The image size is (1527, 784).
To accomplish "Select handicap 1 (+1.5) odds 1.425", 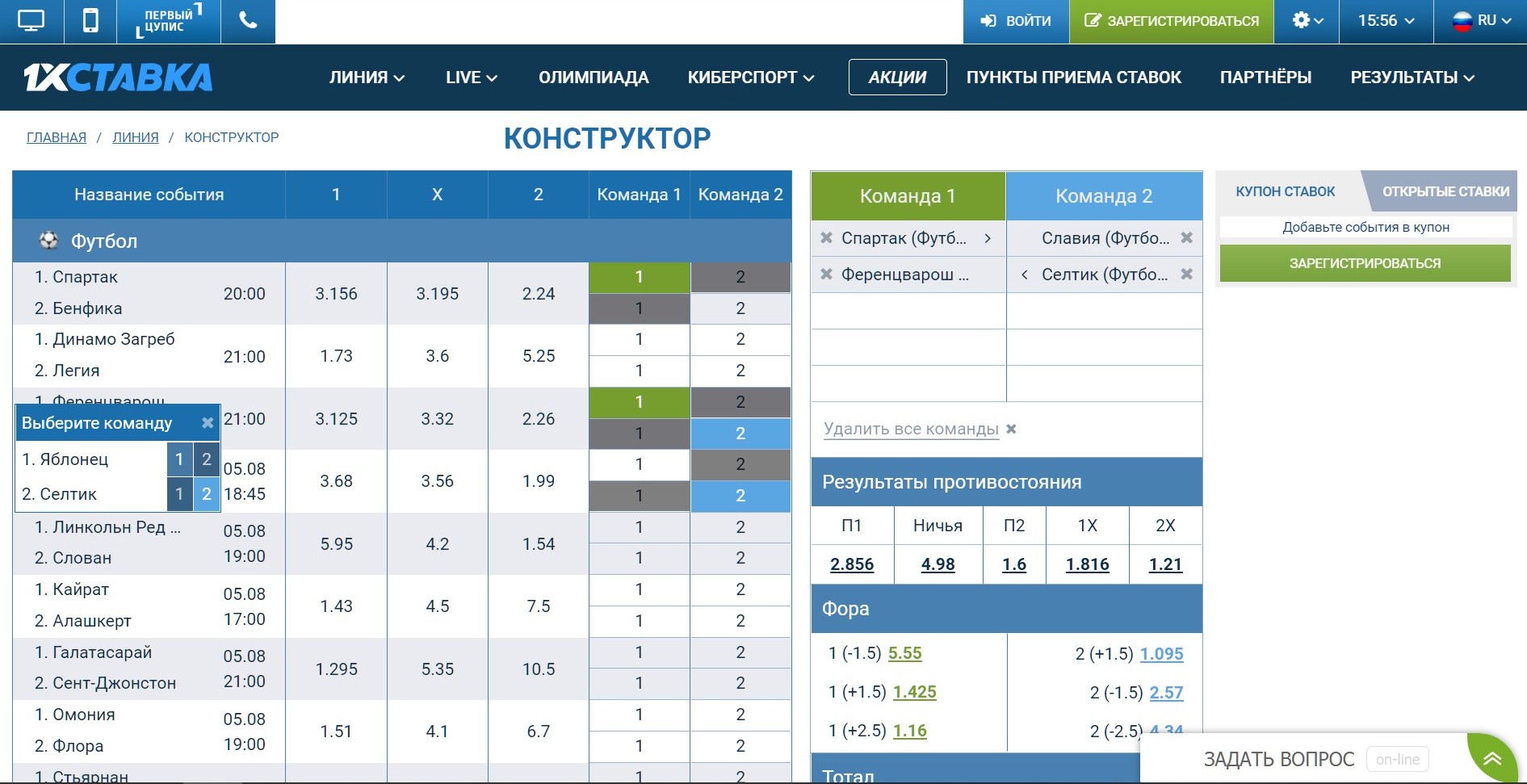I will (x=915, y=692).
